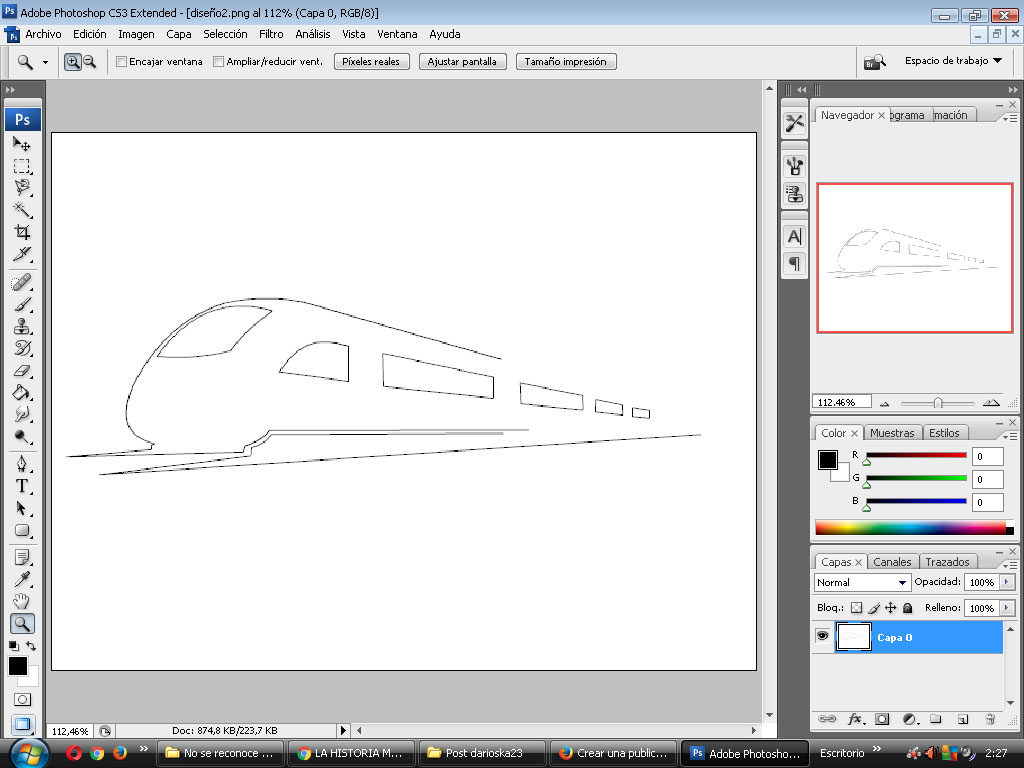Hide the Capa 0 layer visibility
Screen dimensions: 1024x768
pos(822,636)
